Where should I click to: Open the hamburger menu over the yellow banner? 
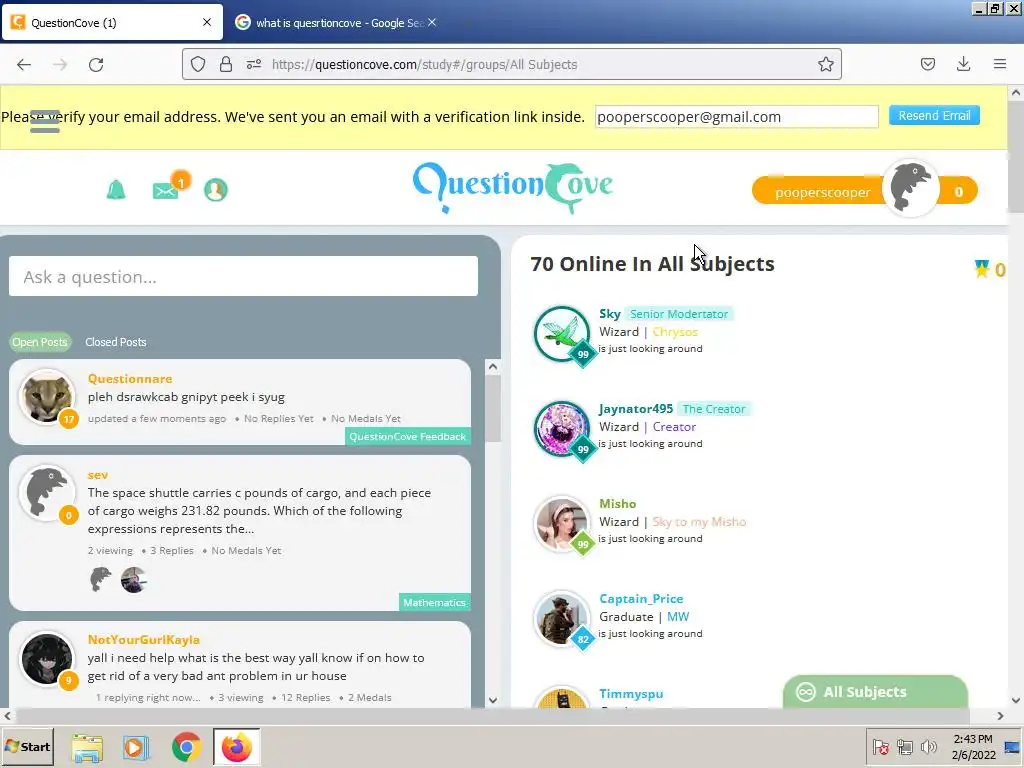click(45, 121)
